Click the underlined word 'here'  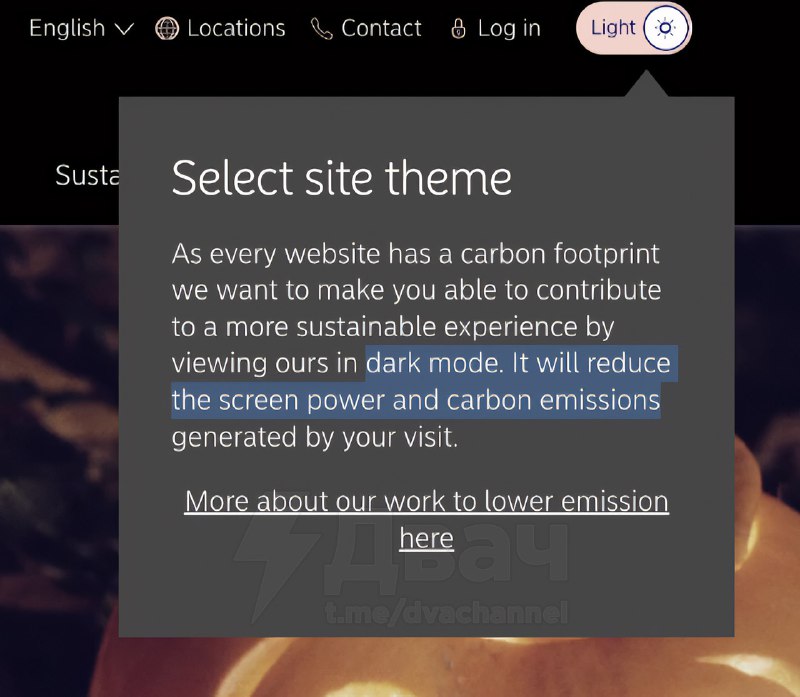coord(426,539)
